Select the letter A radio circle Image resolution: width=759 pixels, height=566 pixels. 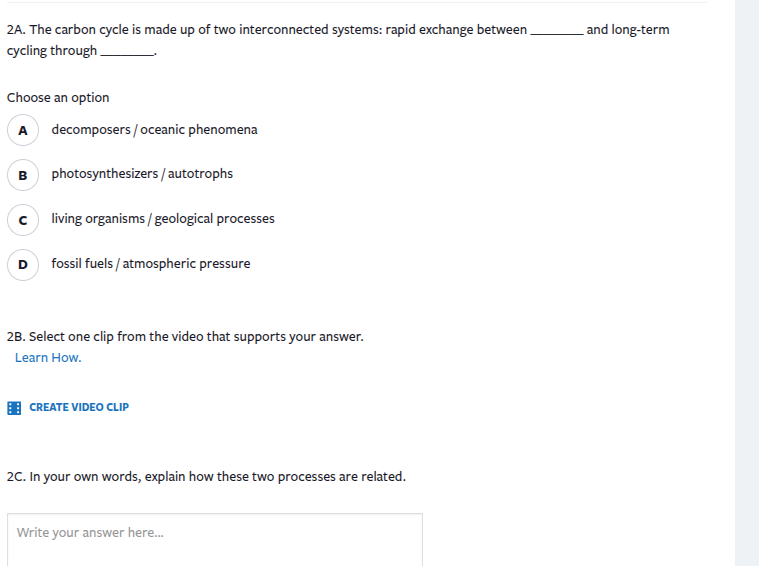click(x=22, y=130)
